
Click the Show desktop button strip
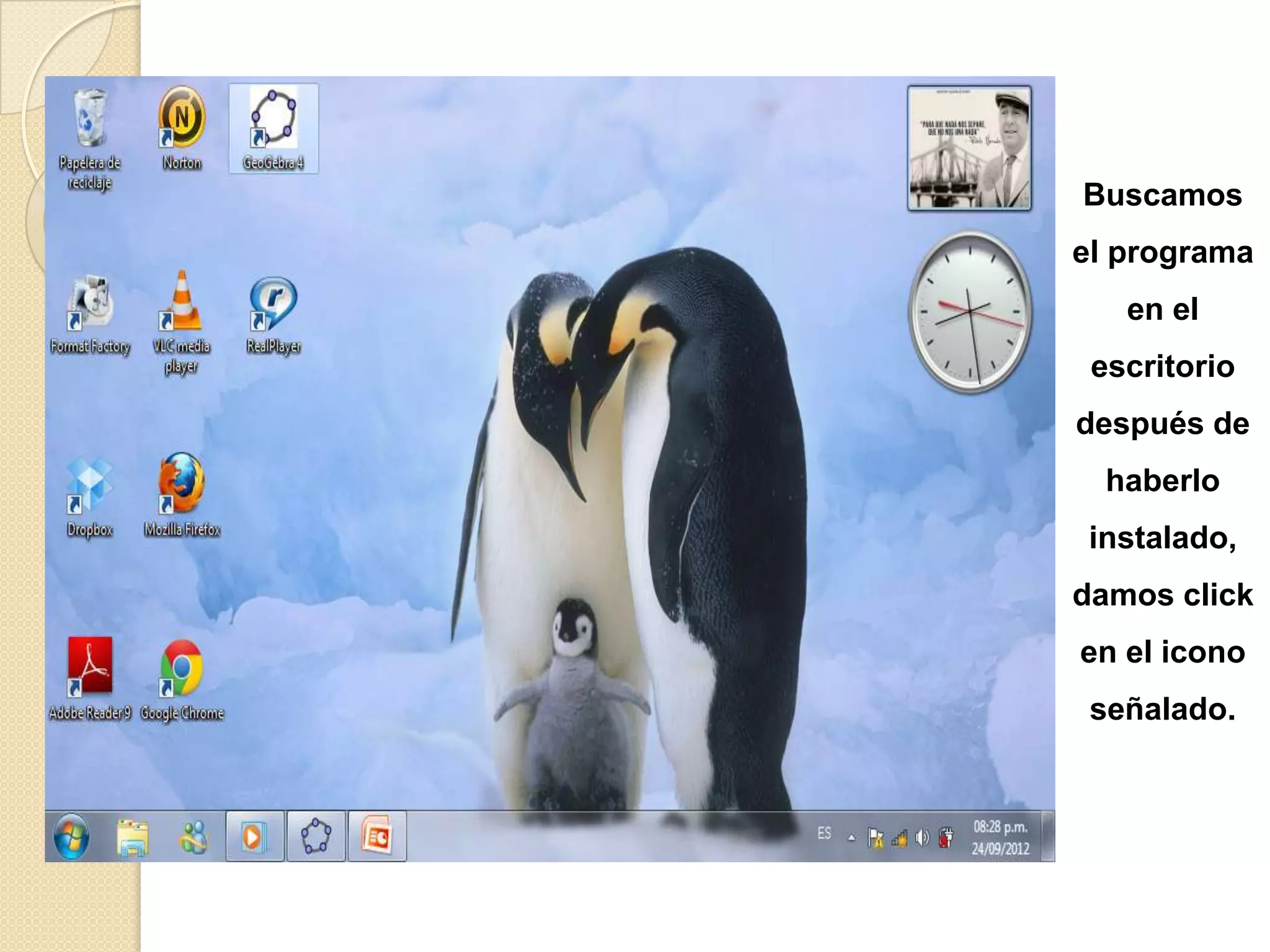click(1048, 837)
